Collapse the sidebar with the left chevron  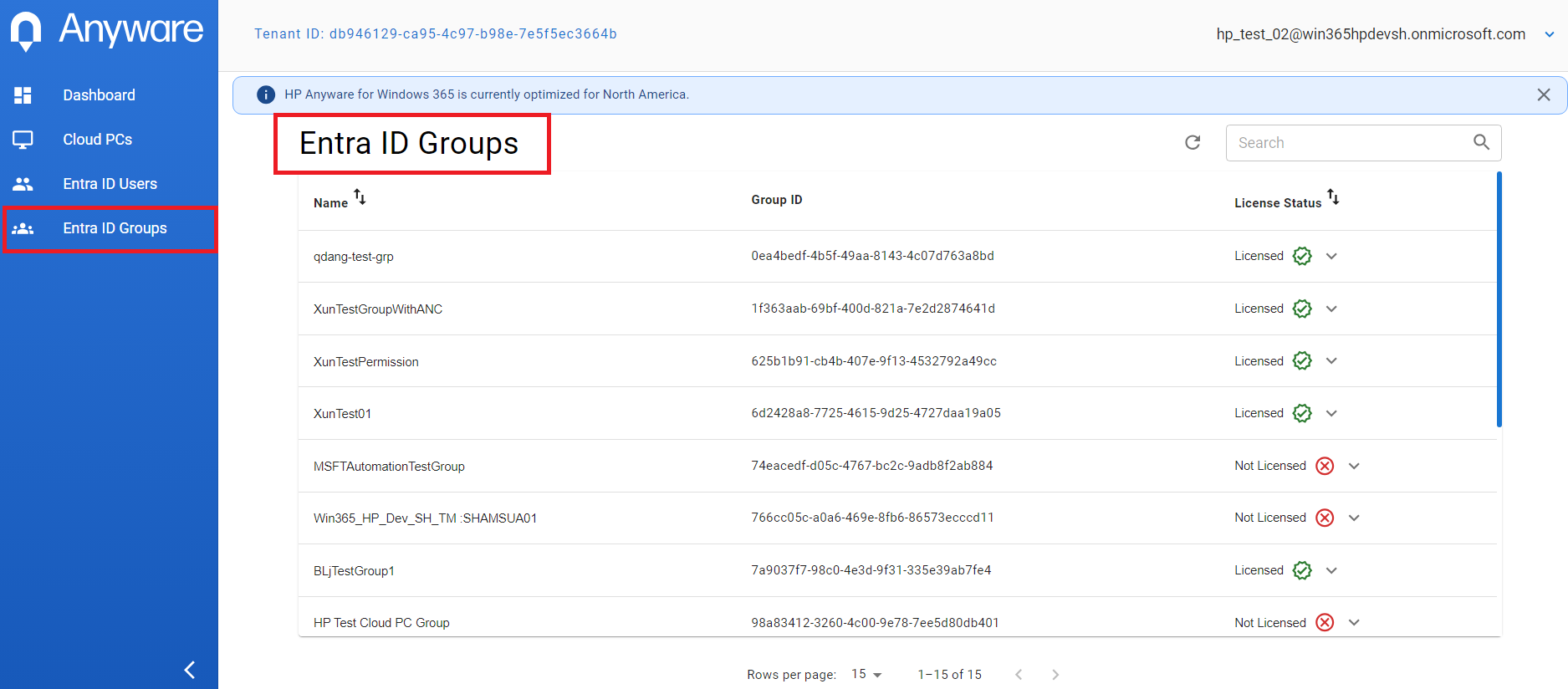[190, 670]
